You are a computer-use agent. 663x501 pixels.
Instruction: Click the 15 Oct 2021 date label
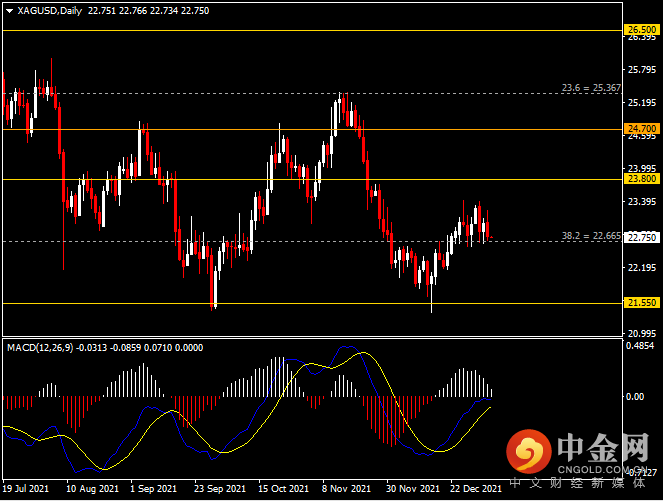click(284, 489)
